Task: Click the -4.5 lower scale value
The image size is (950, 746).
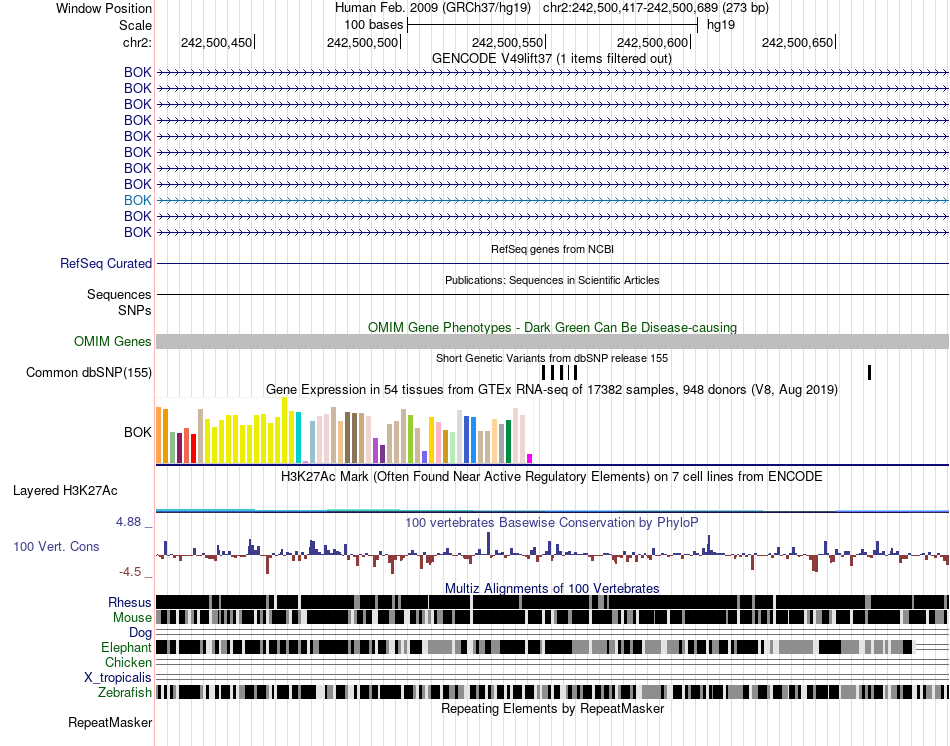Action: pyautogui.click(x=130, y=572)
